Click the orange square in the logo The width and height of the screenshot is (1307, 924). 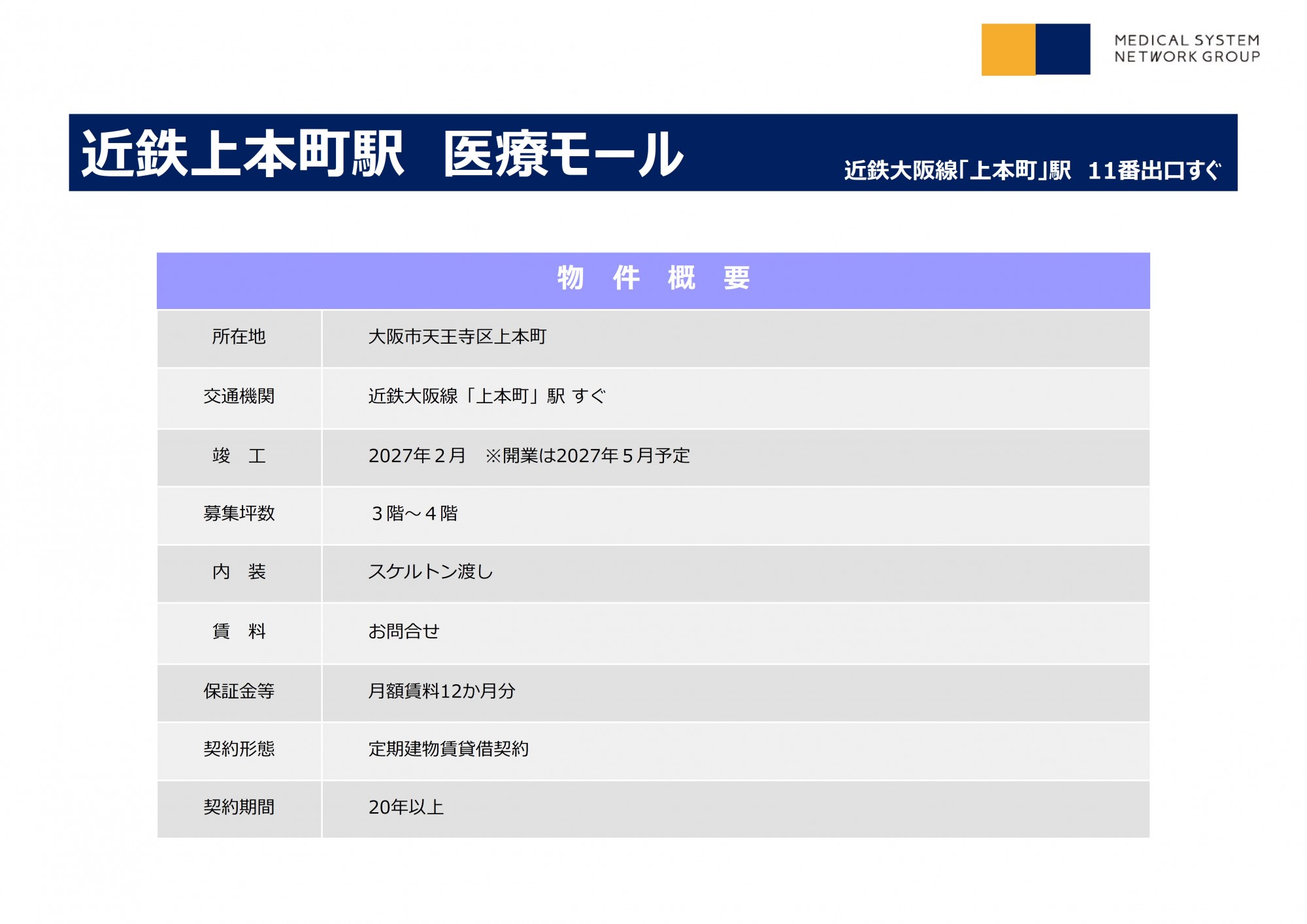[1008, 50]
